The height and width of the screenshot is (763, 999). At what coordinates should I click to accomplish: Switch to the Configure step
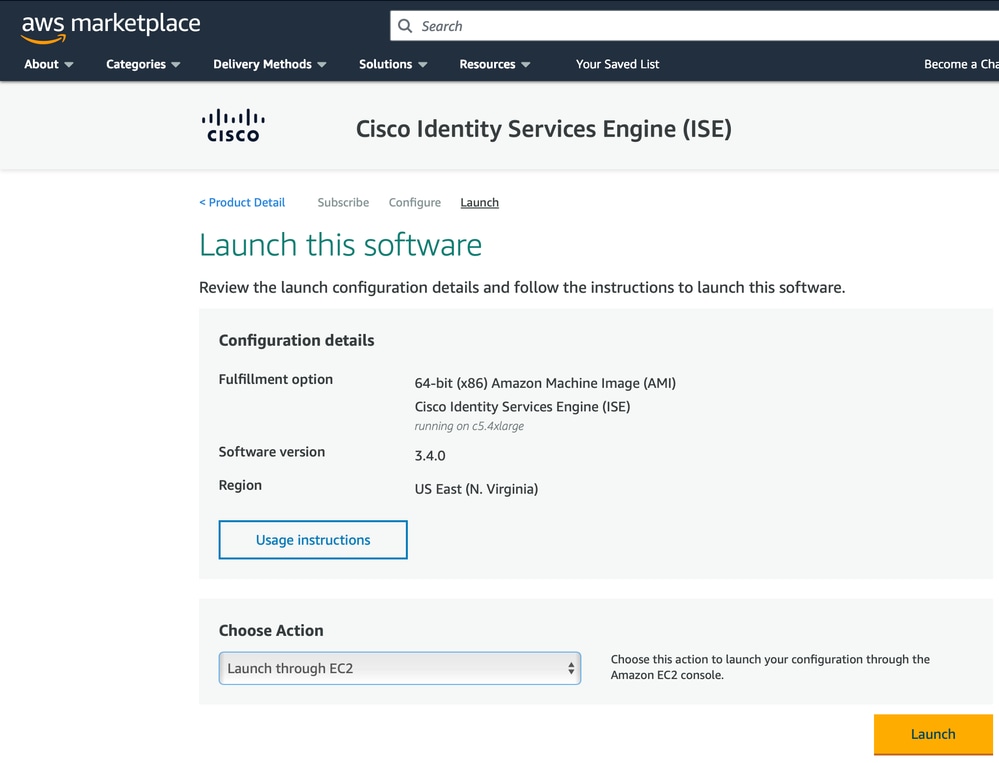coord(414,202)
